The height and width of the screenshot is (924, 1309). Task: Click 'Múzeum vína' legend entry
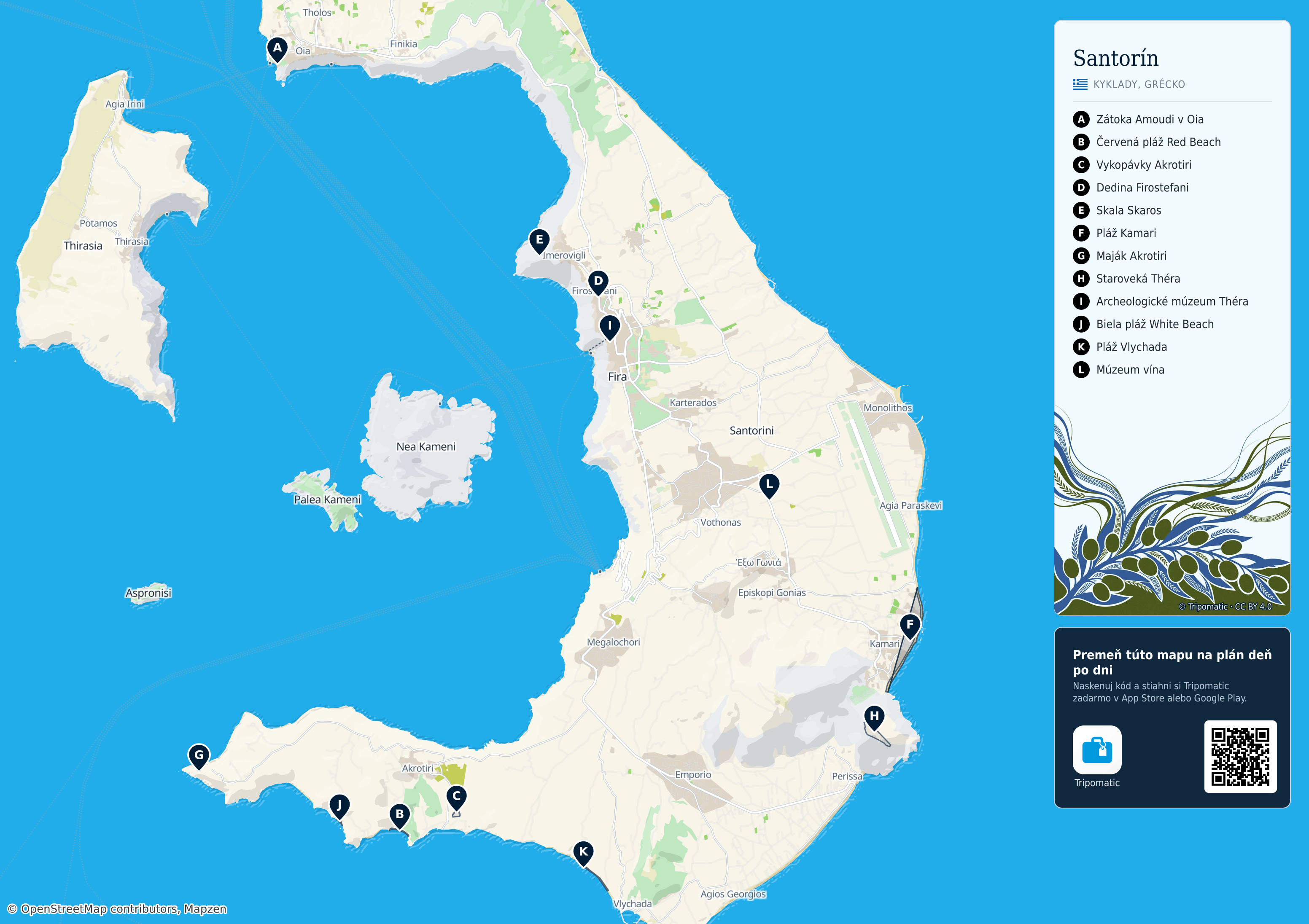(1130, 370)
